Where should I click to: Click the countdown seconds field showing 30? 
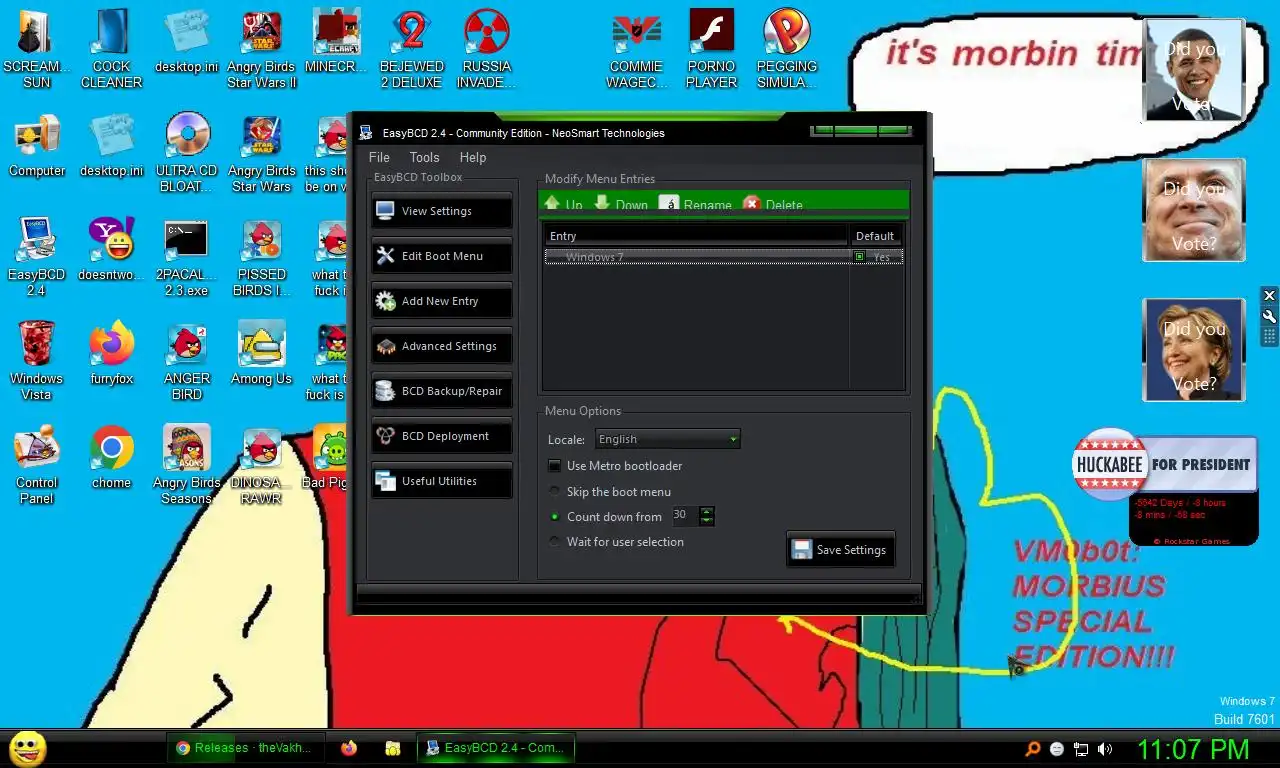point(685,516)
